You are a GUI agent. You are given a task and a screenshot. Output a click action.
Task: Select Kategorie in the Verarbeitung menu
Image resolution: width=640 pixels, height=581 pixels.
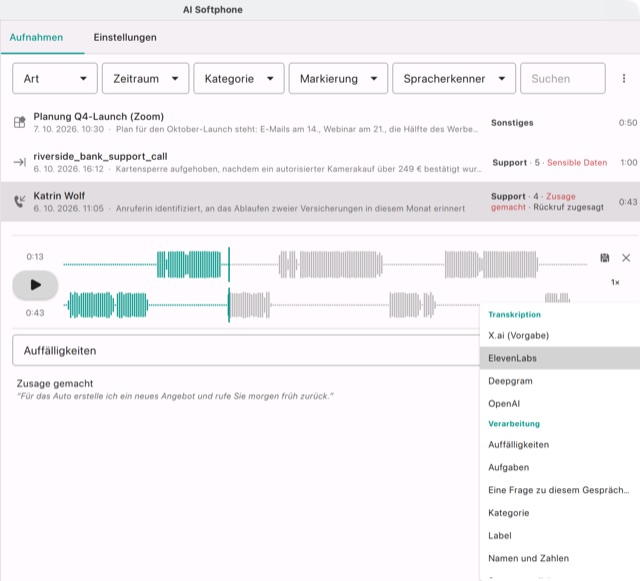pos(560,513)
